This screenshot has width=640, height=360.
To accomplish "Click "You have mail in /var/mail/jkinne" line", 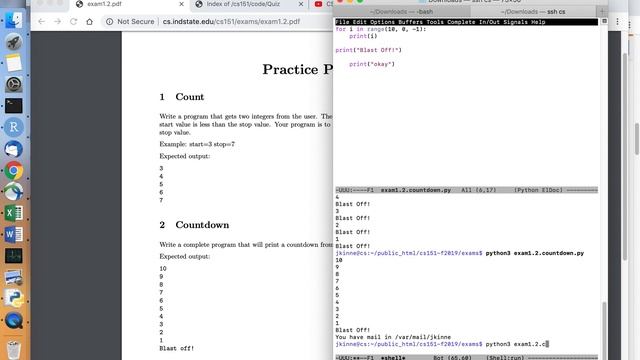I will [393, 337].
